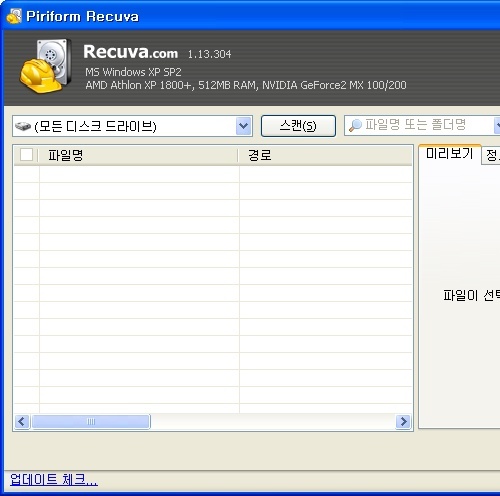500x496 pixels.
Task: Click into the 파일명 또는 폴더명 search field
Action: tap(422, 126)
